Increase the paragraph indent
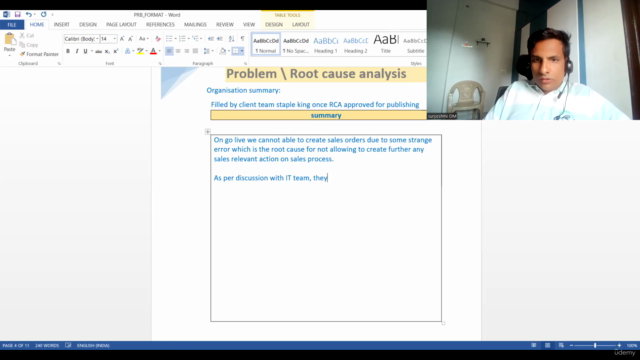 pyautogui.click(x=220, y=39)
